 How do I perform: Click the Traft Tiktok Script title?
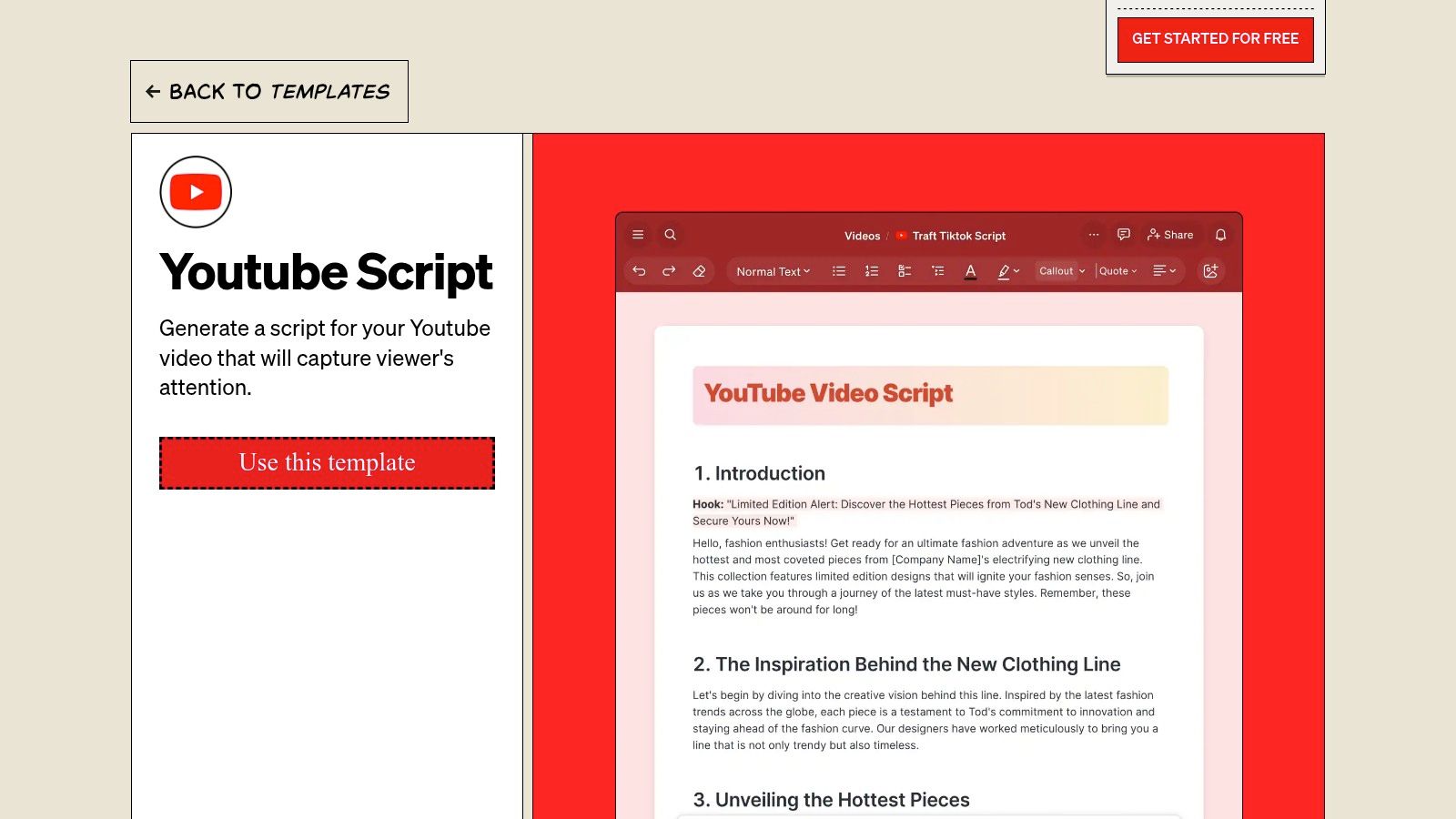pos(958,236)
